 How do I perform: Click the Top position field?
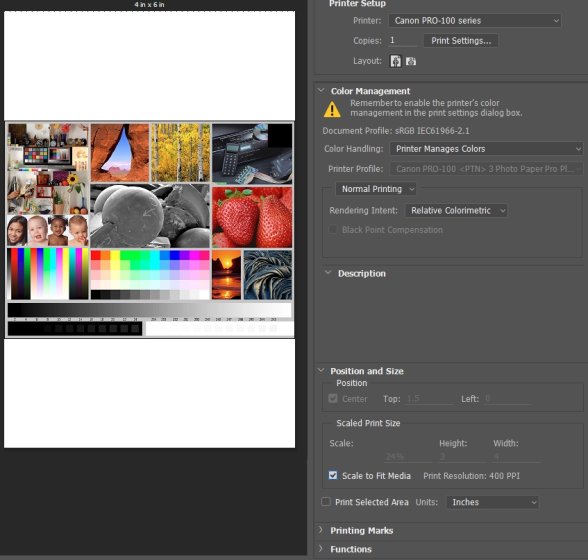pos(430,399)
